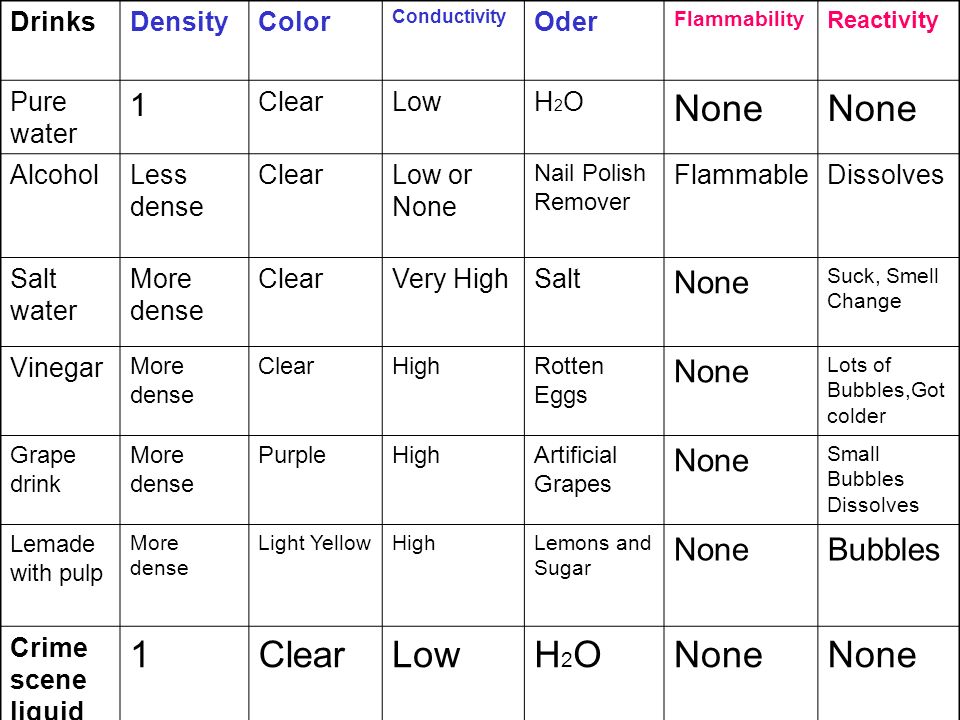Click the Artificial Grapes cell
The height and width of the screenshot is (720, 960).
[575, 470]
